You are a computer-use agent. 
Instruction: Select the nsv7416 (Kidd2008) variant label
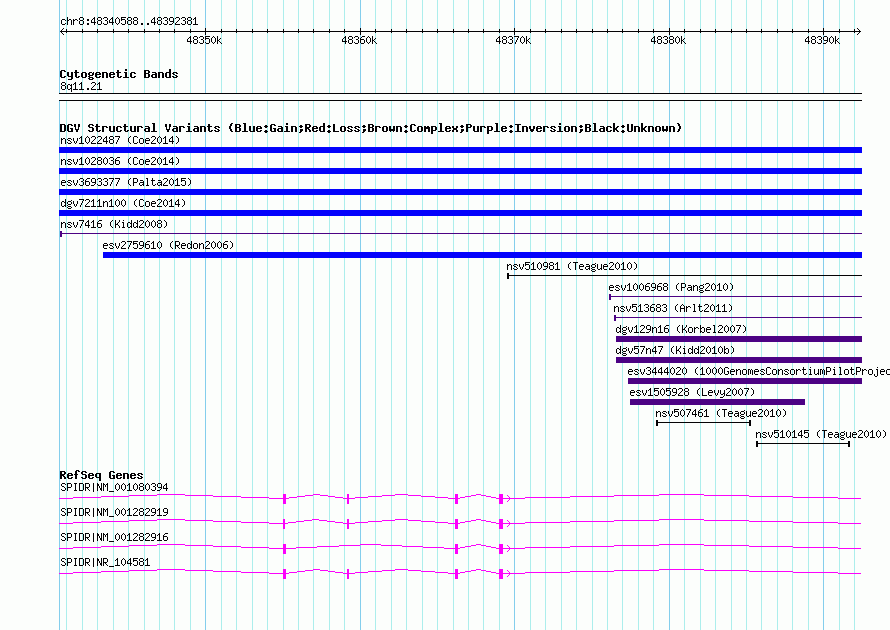click(114, 224)
